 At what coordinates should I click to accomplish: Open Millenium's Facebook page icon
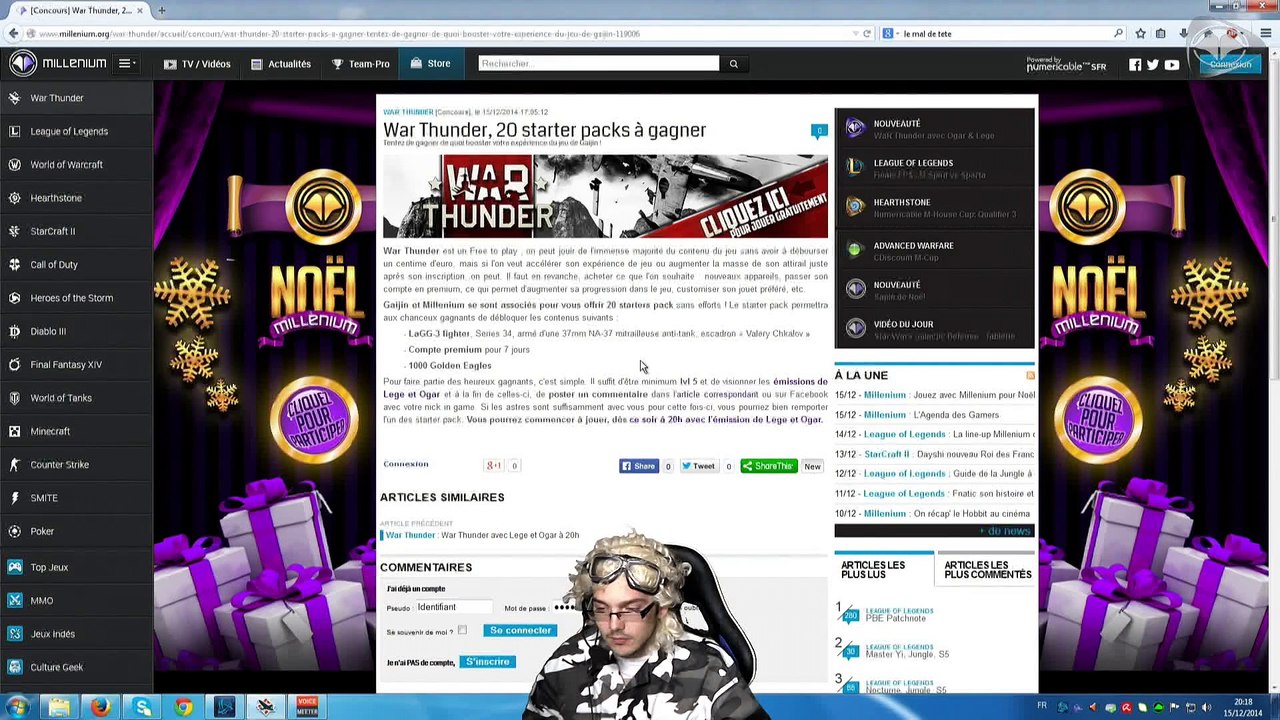point(1135,65)
